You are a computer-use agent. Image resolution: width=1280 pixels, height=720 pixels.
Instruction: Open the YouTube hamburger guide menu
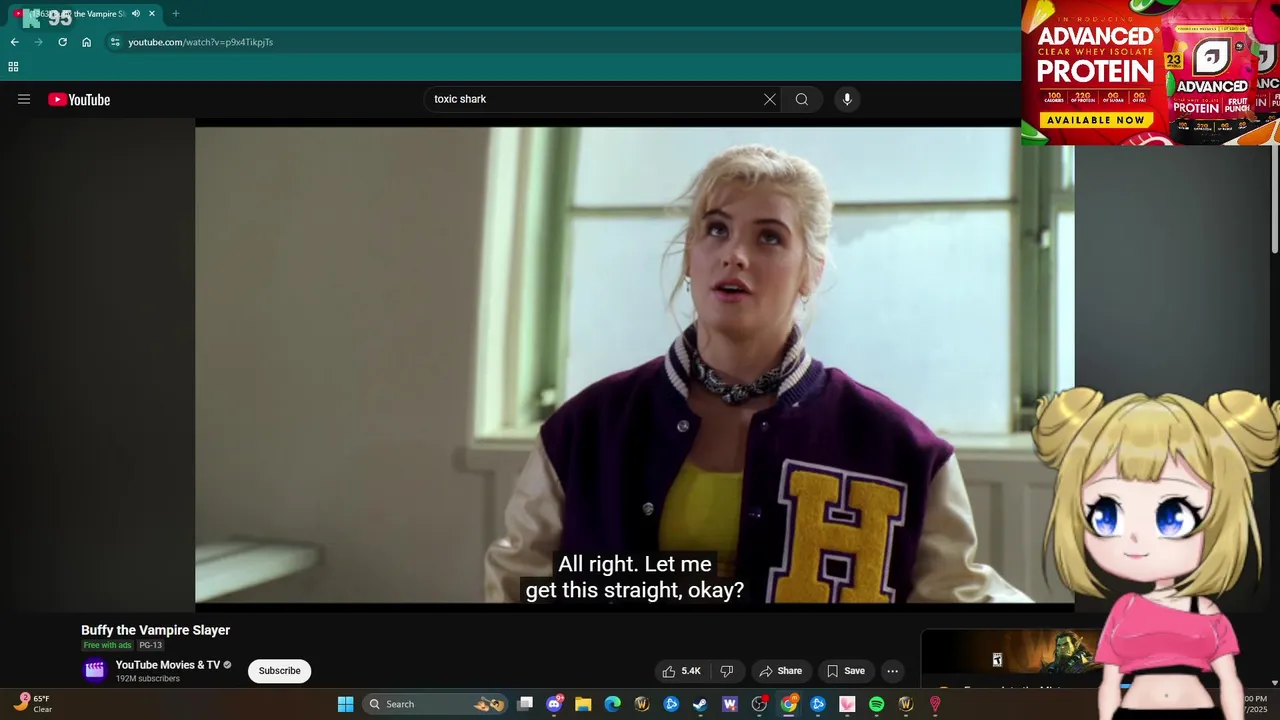(x=24, y=99)
